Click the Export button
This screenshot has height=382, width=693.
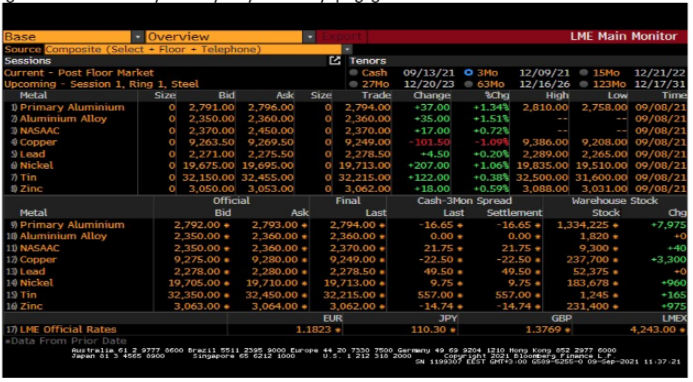342,37
